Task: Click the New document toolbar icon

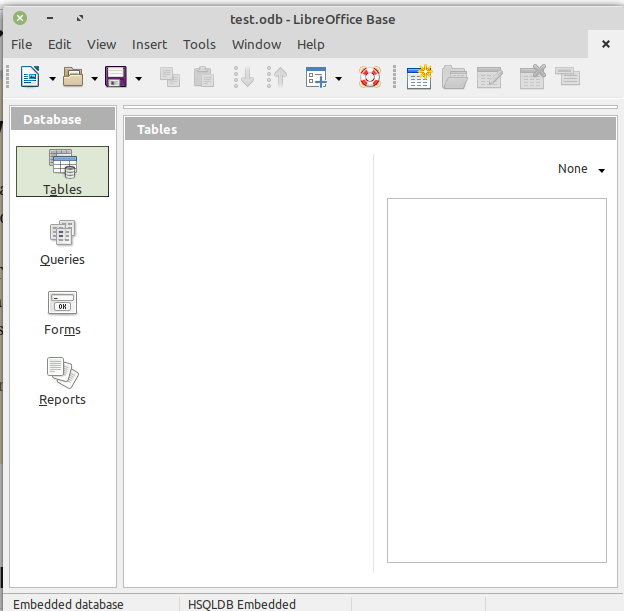Action: 30,77
